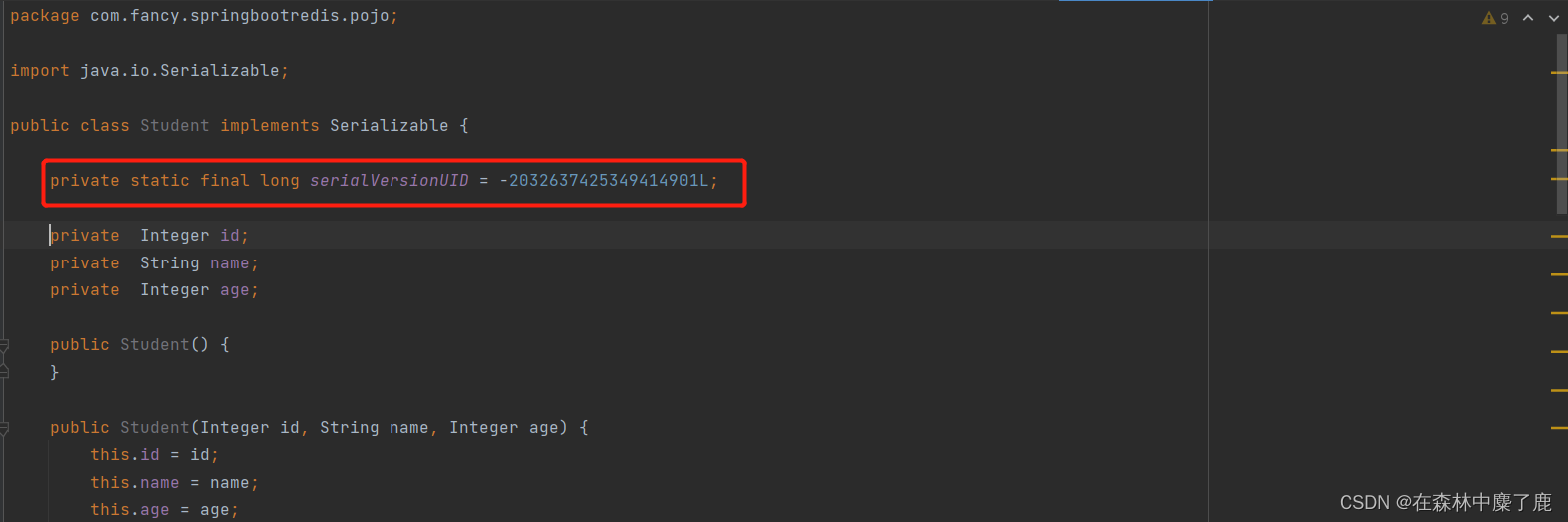1568x522 pixels.
Task: Click the Student class name in declaration
Action: (175, 126)
